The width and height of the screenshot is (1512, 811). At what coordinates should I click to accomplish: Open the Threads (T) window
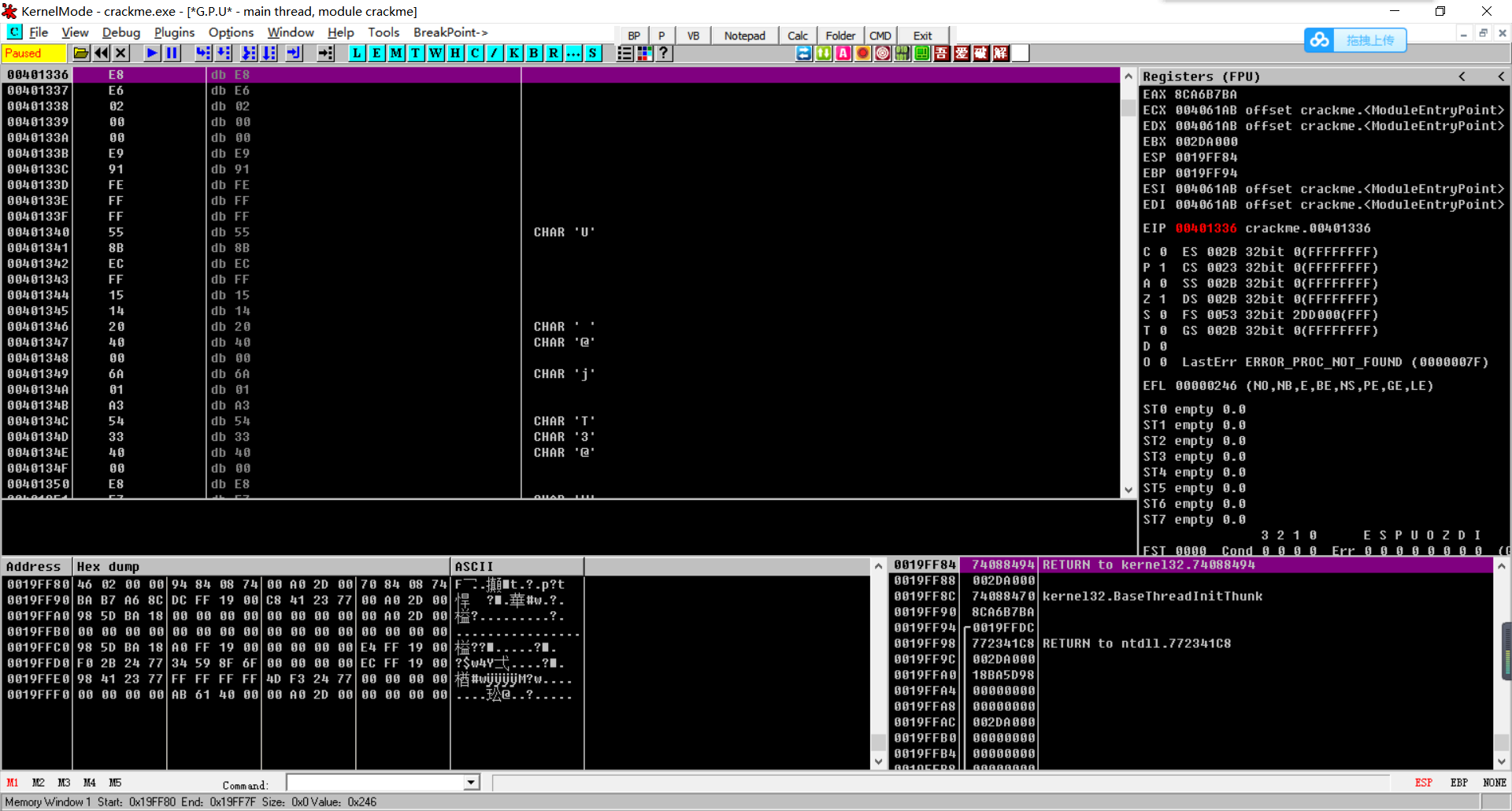click(x=416, y=53)
